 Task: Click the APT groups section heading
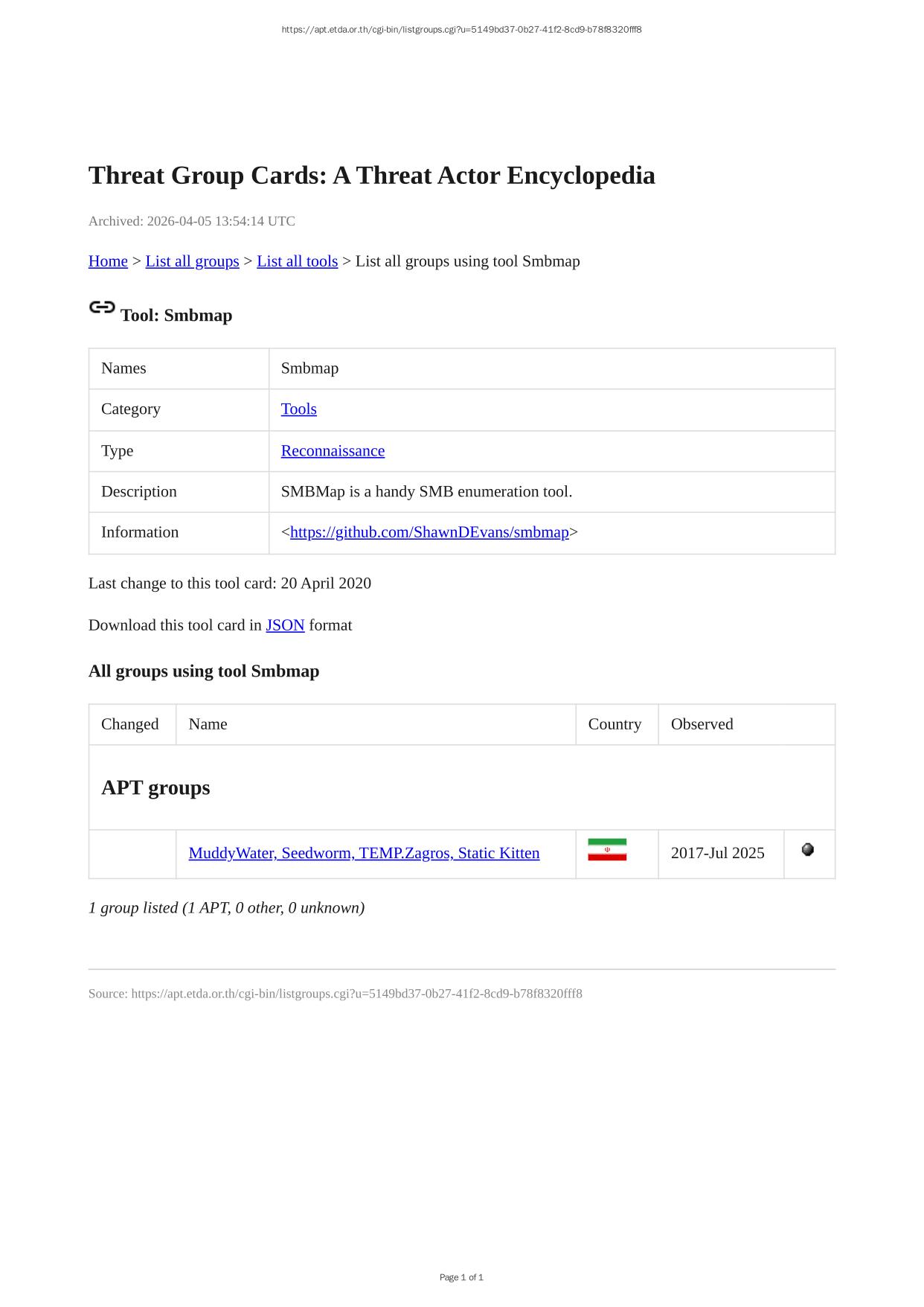(155, 787)
